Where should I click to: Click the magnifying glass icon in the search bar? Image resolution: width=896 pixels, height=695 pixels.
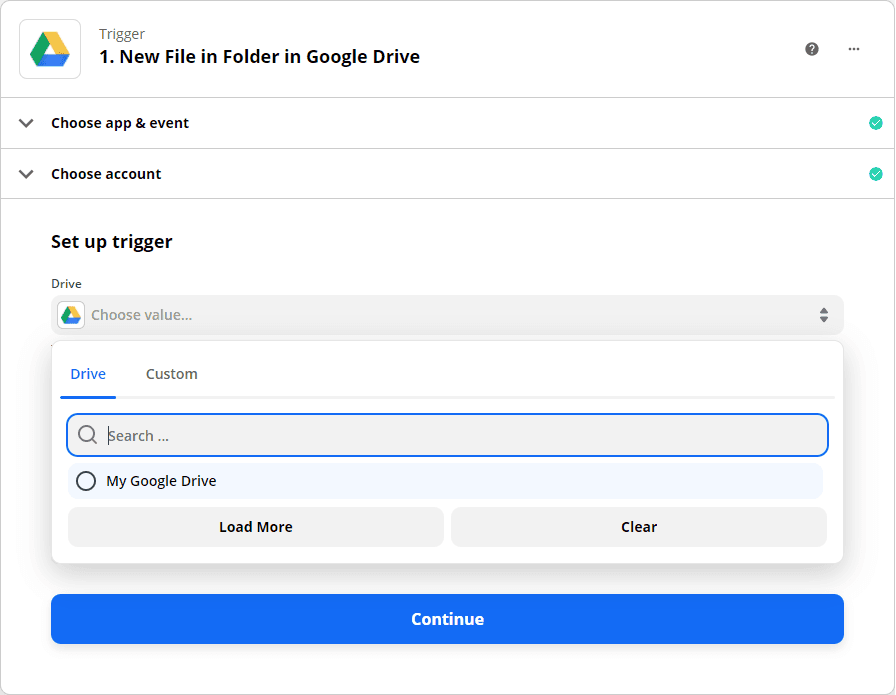point(87,434)
